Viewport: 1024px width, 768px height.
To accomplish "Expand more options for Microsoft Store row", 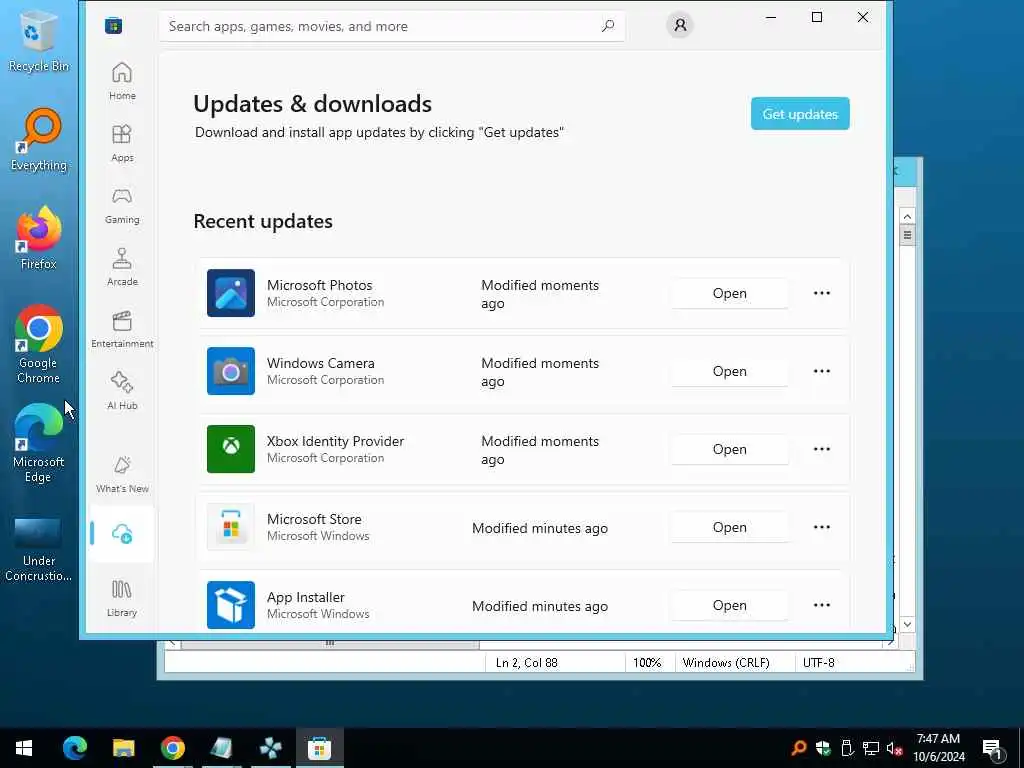I will (x=822, y=527).
